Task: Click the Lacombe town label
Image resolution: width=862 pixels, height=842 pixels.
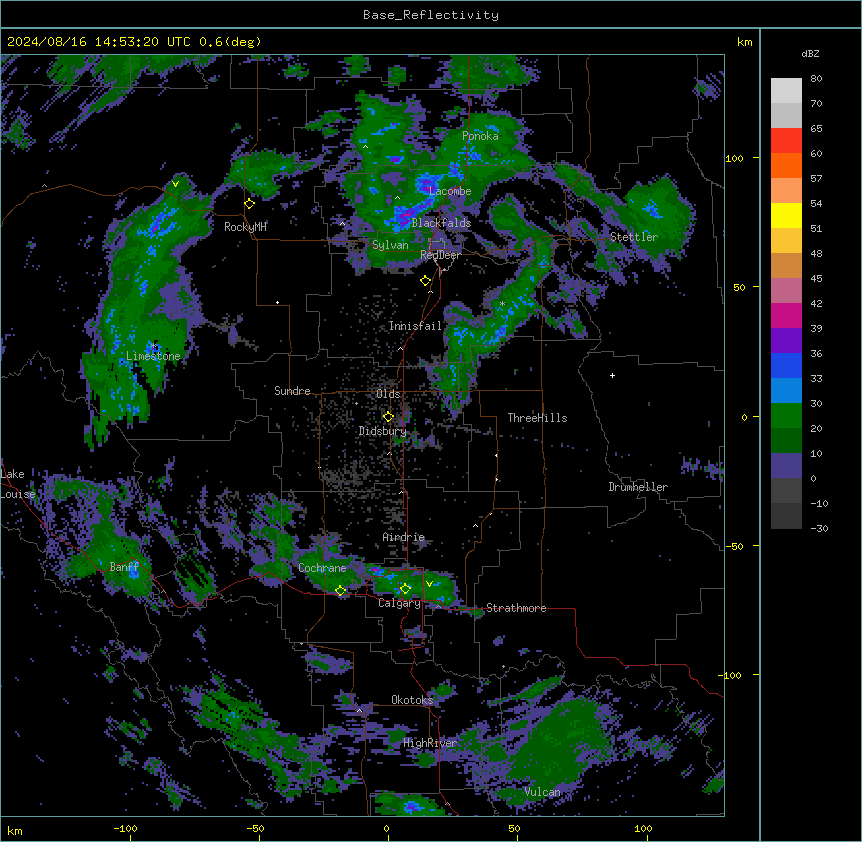Action: click(x=450, y=191)
